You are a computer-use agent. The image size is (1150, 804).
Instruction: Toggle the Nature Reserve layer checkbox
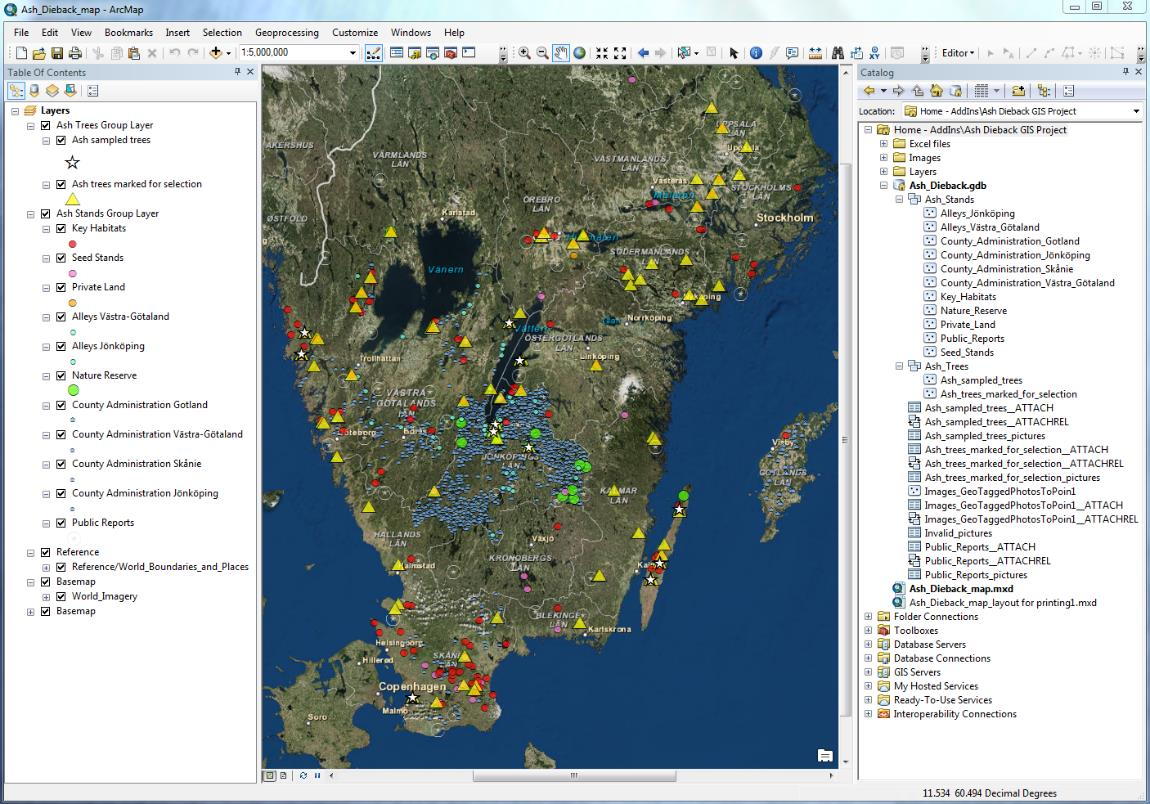tap(61, 376)
